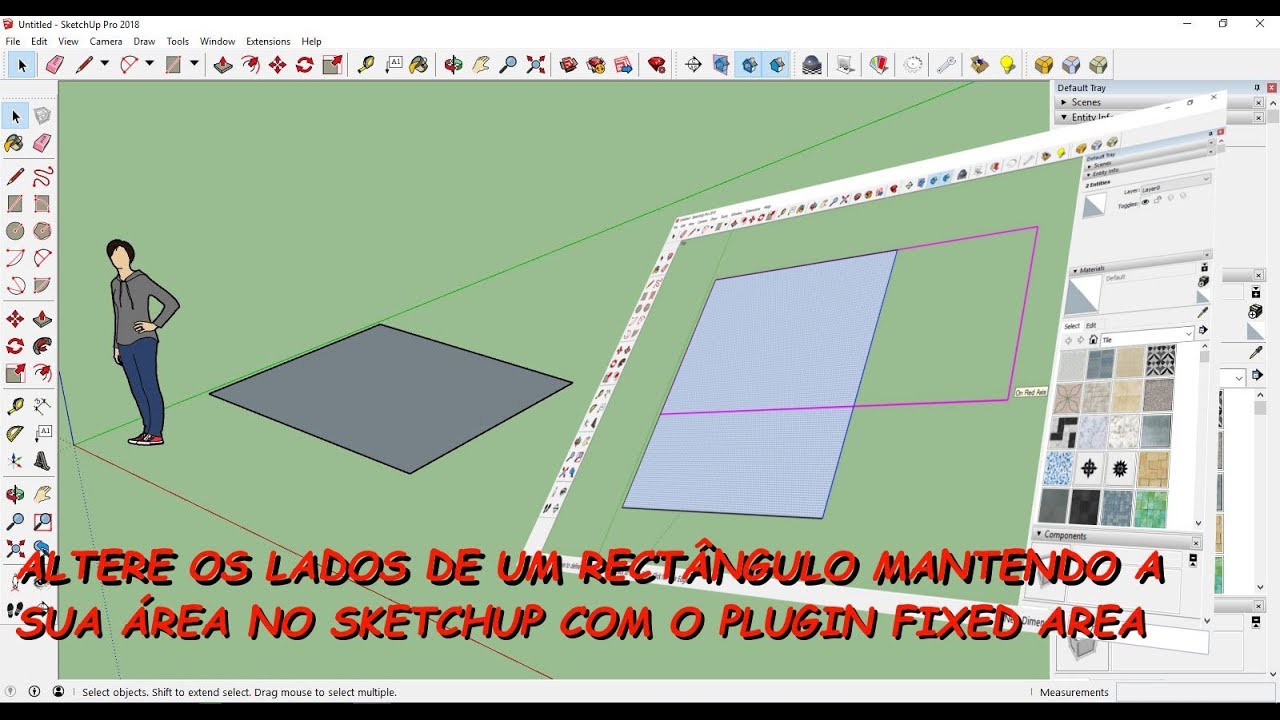Screen dimensions: 1280x720
Task: Open the Help menu
Action: pyautogui.click(x=312, y=42)
